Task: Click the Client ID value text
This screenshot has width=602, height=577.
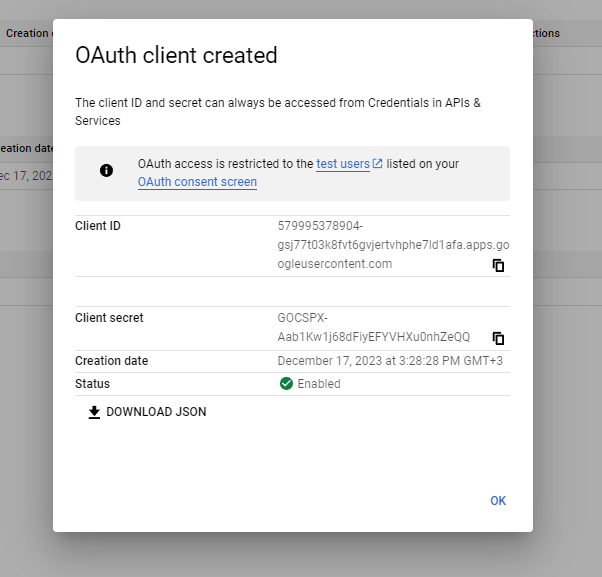Action: click(392, 245)
